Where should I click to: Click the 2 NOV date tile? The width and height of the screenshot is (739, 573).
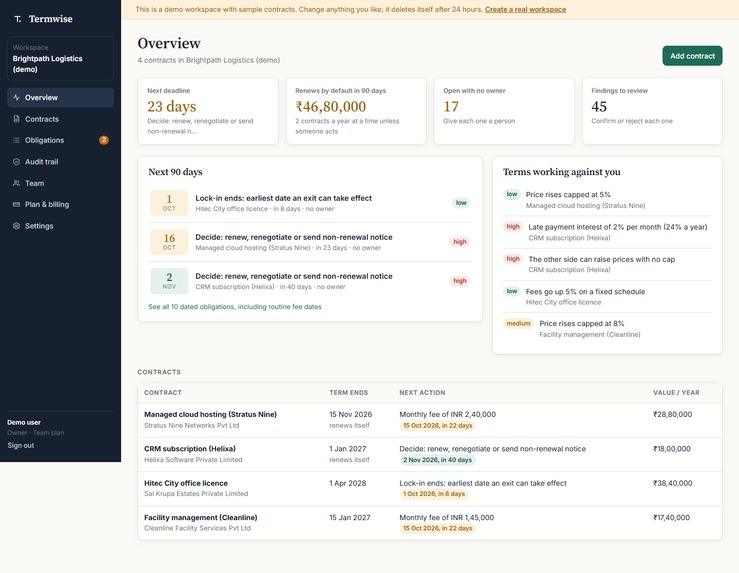click(x=169, y=281)
